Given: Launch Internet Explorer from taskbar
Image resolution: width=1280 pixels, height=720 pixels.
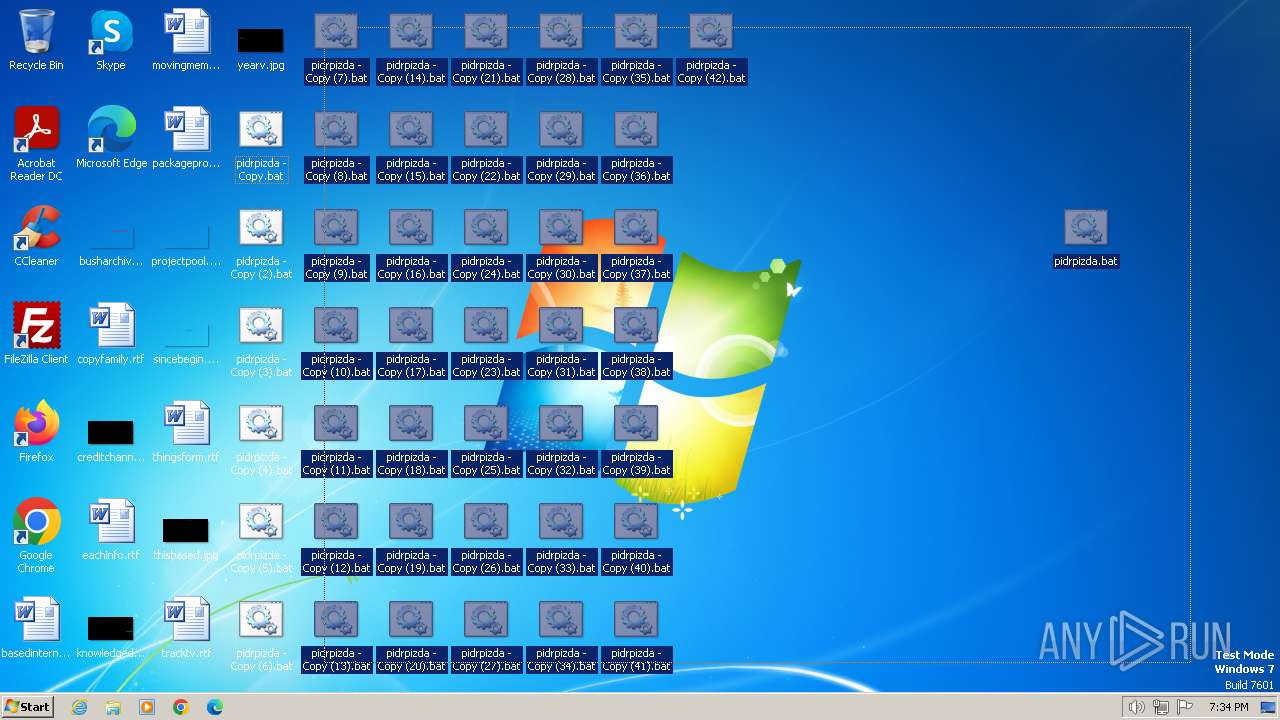Looking at the screenshot, I should tap(80, 707).
